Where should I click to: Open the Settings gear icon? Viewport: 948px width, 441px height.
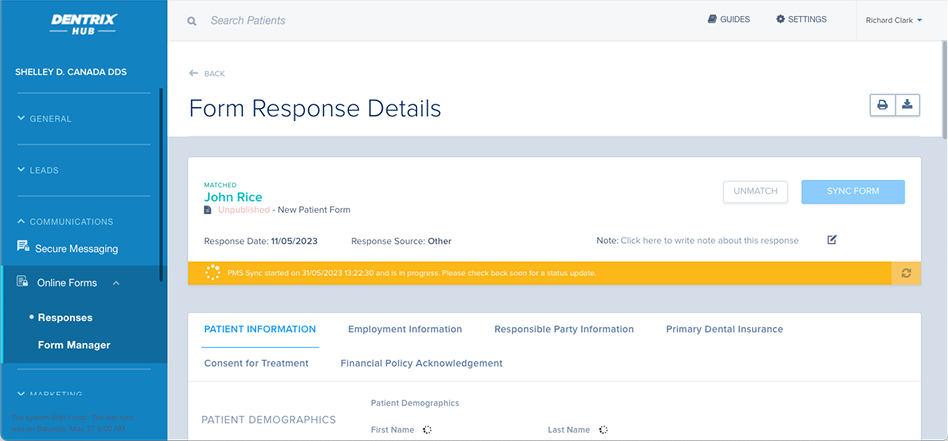click(x=781, y=19)
